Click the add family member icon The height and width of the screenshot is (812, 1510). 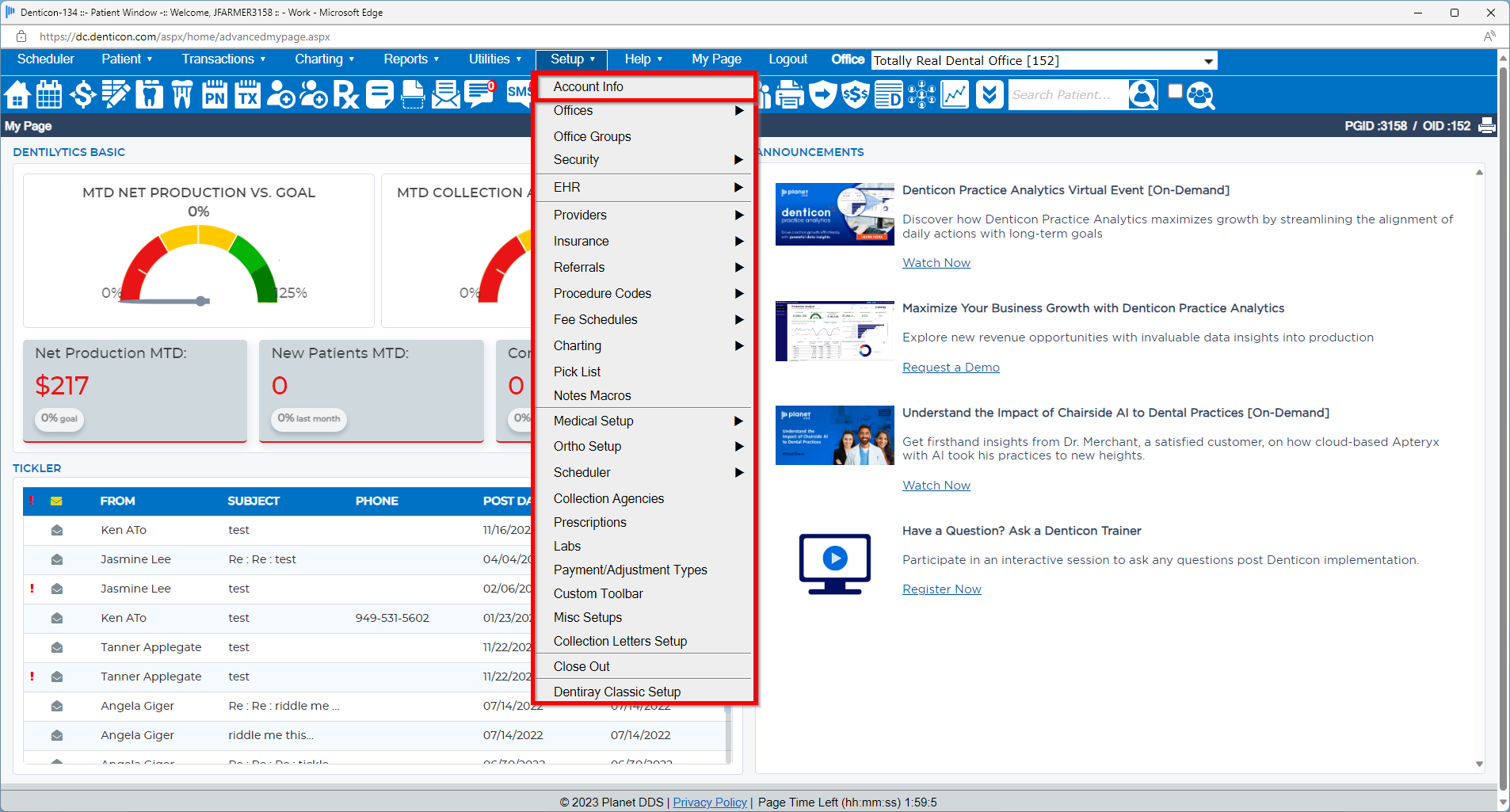[x=314, y=94]
